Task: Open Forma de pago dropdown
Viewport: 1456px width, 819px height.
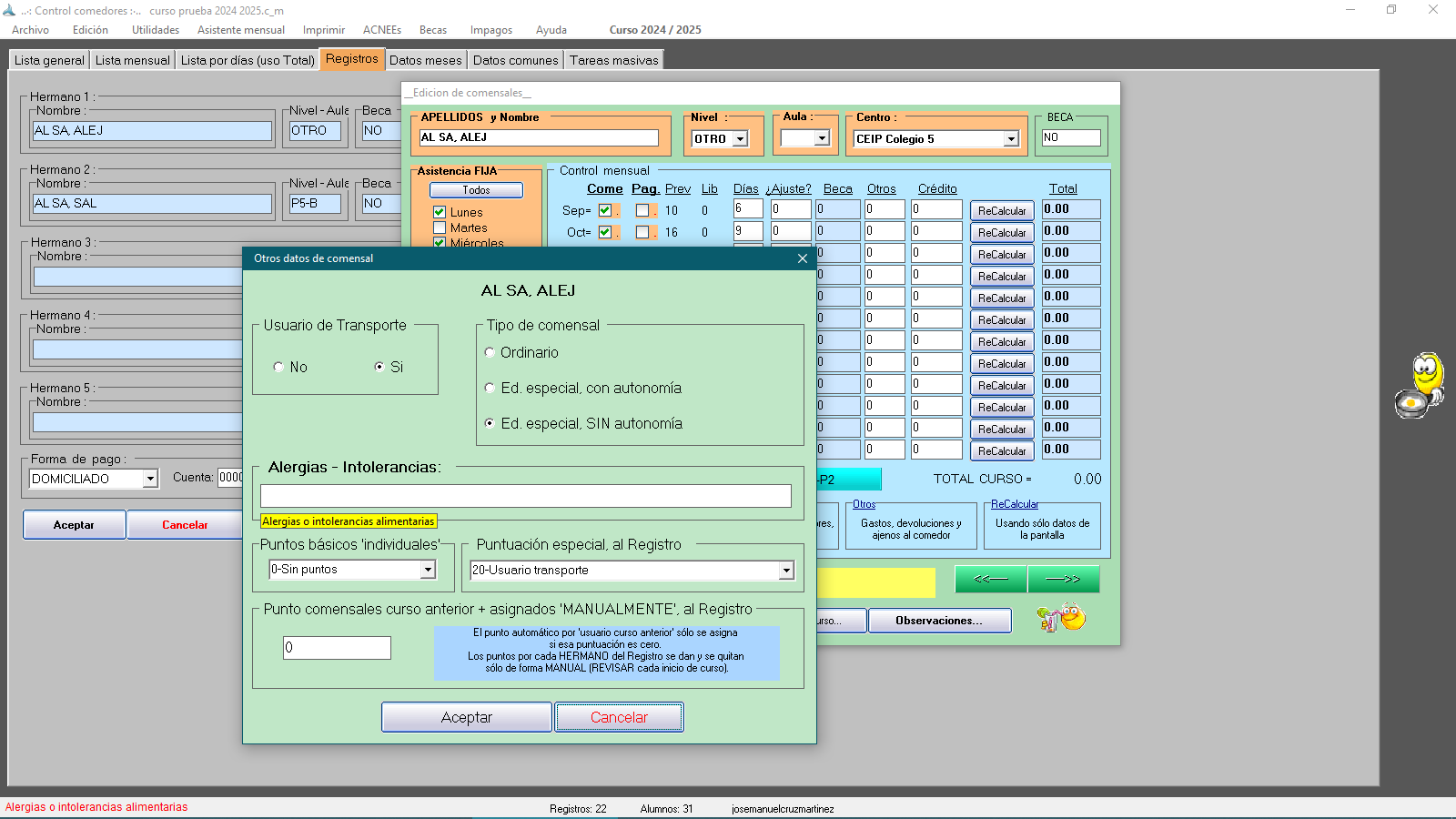Action: 150,479
